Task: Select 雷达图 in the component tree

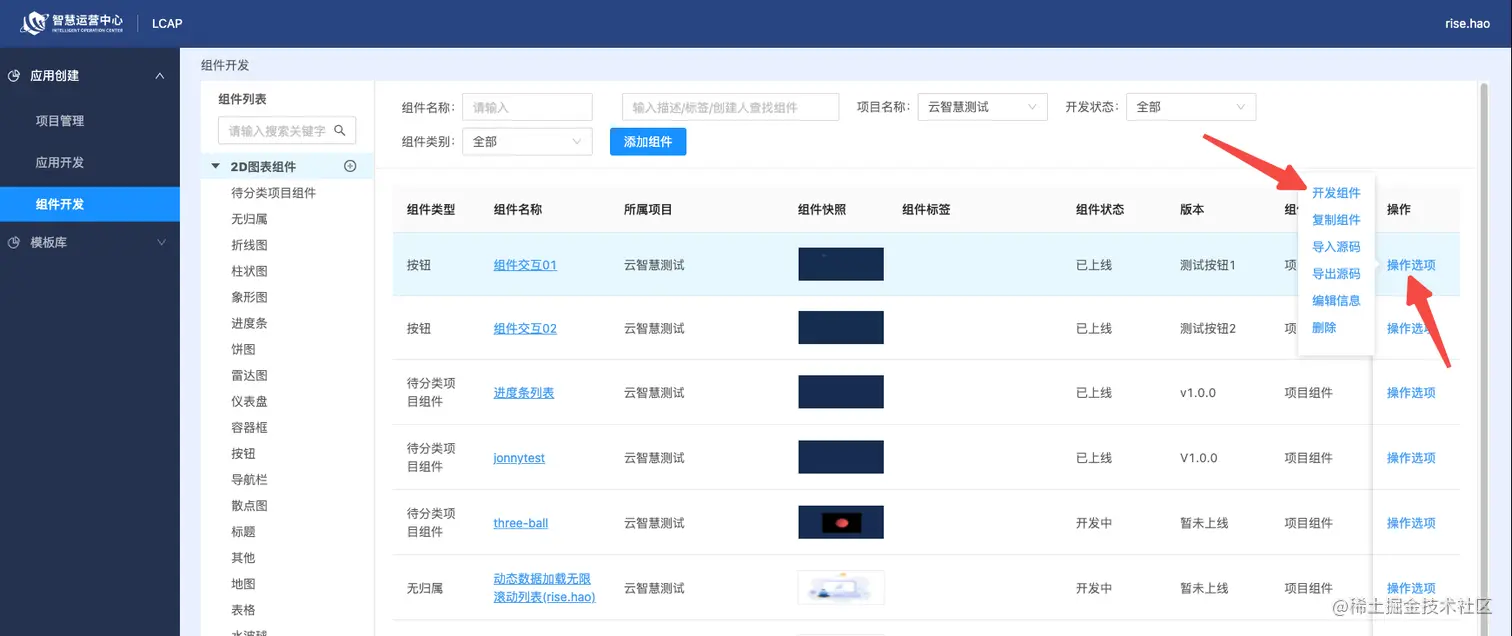Action: [x=249, y=375]
